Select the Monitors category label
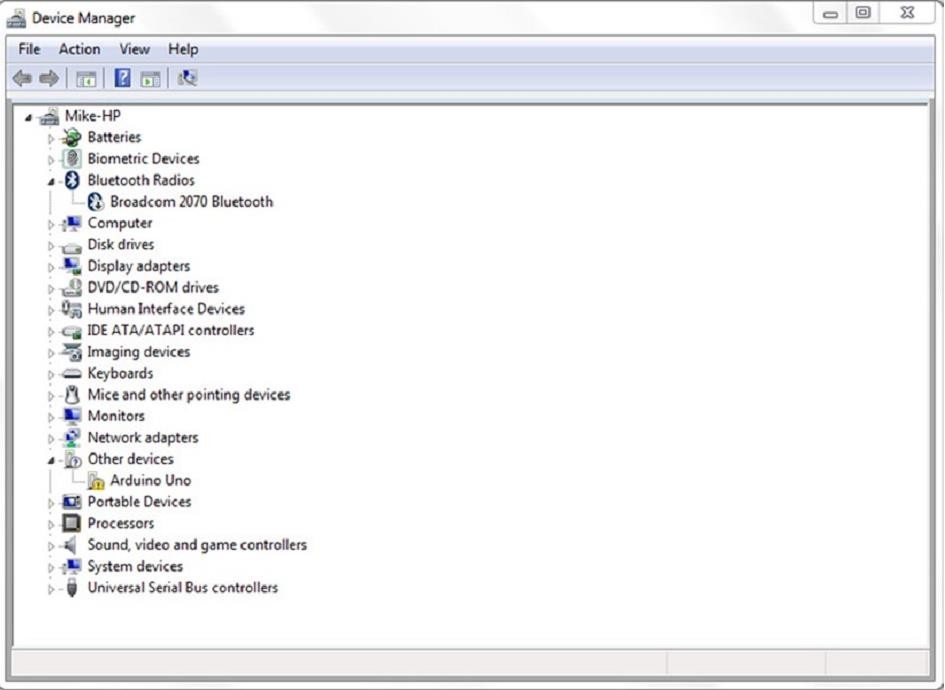This screenshot has height=690, width=945. (x=116, y=416)
